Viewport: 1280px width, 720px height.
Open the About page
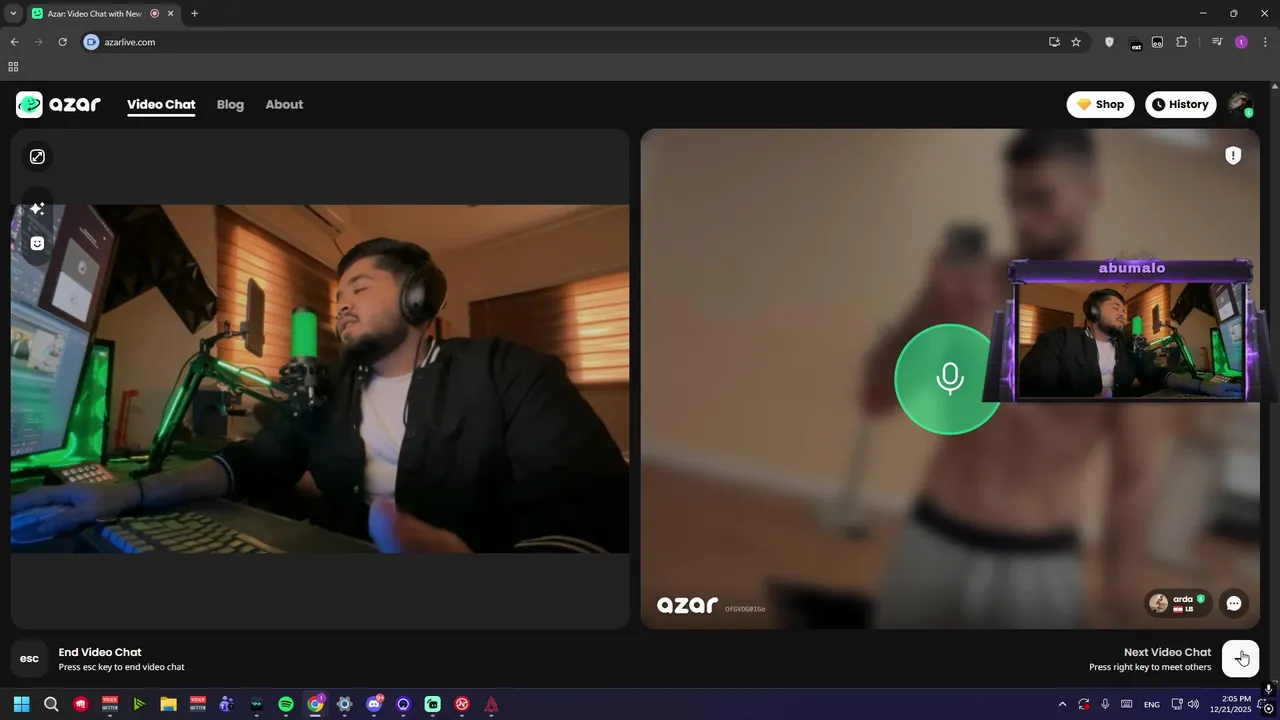(x=284, y=104)
